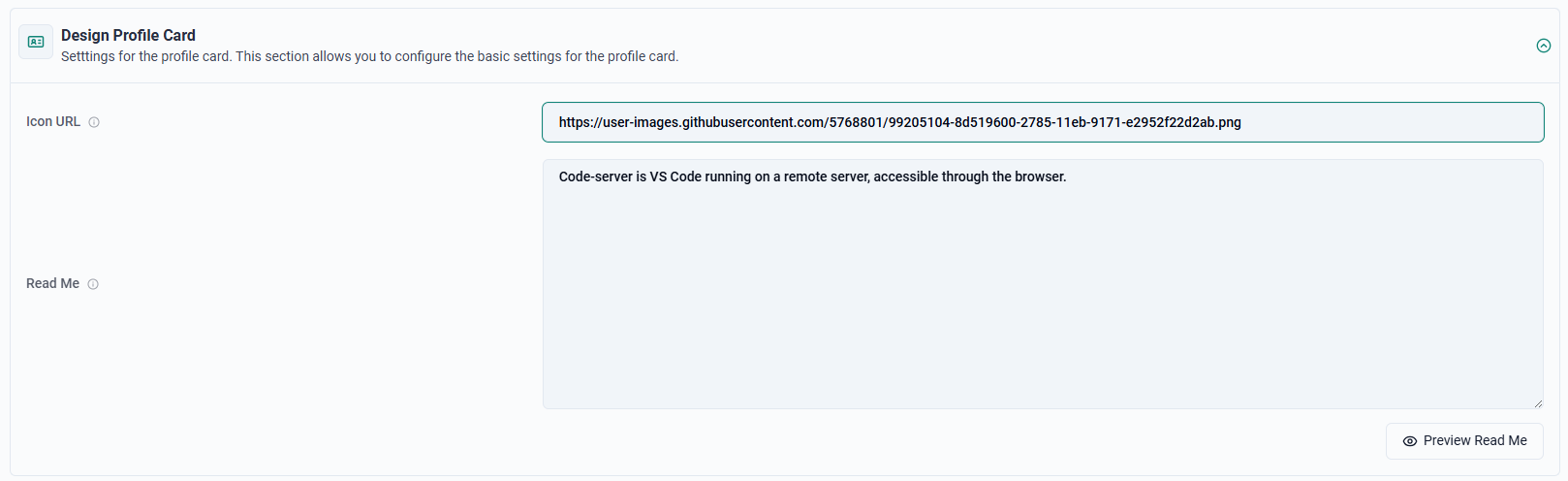Screen dimensions: 1568x481
Task: Click the Icon URL field label
Action: pyautogui.click(x=53, y=121)
